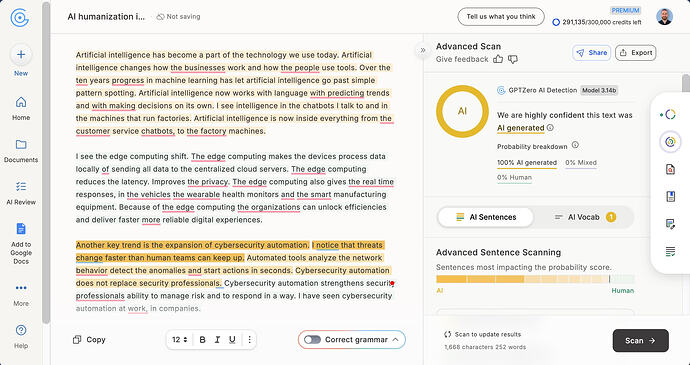Image resolution: width=690 pixels, height=365 pixels.
Task: Click the credits circle icon
Action: click(556, 22)
